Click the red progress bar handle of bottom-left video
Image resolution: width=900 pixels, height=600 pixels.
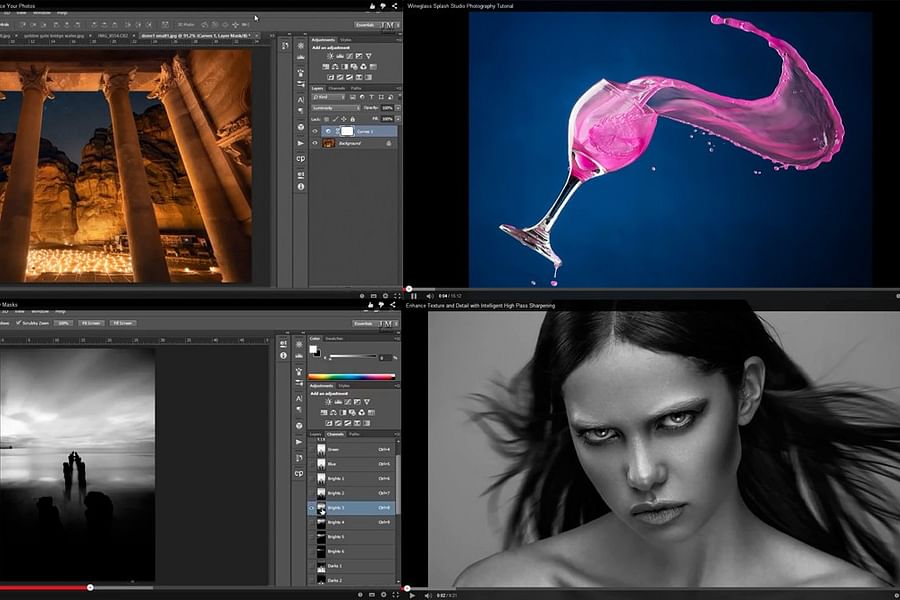click(90, 587)
